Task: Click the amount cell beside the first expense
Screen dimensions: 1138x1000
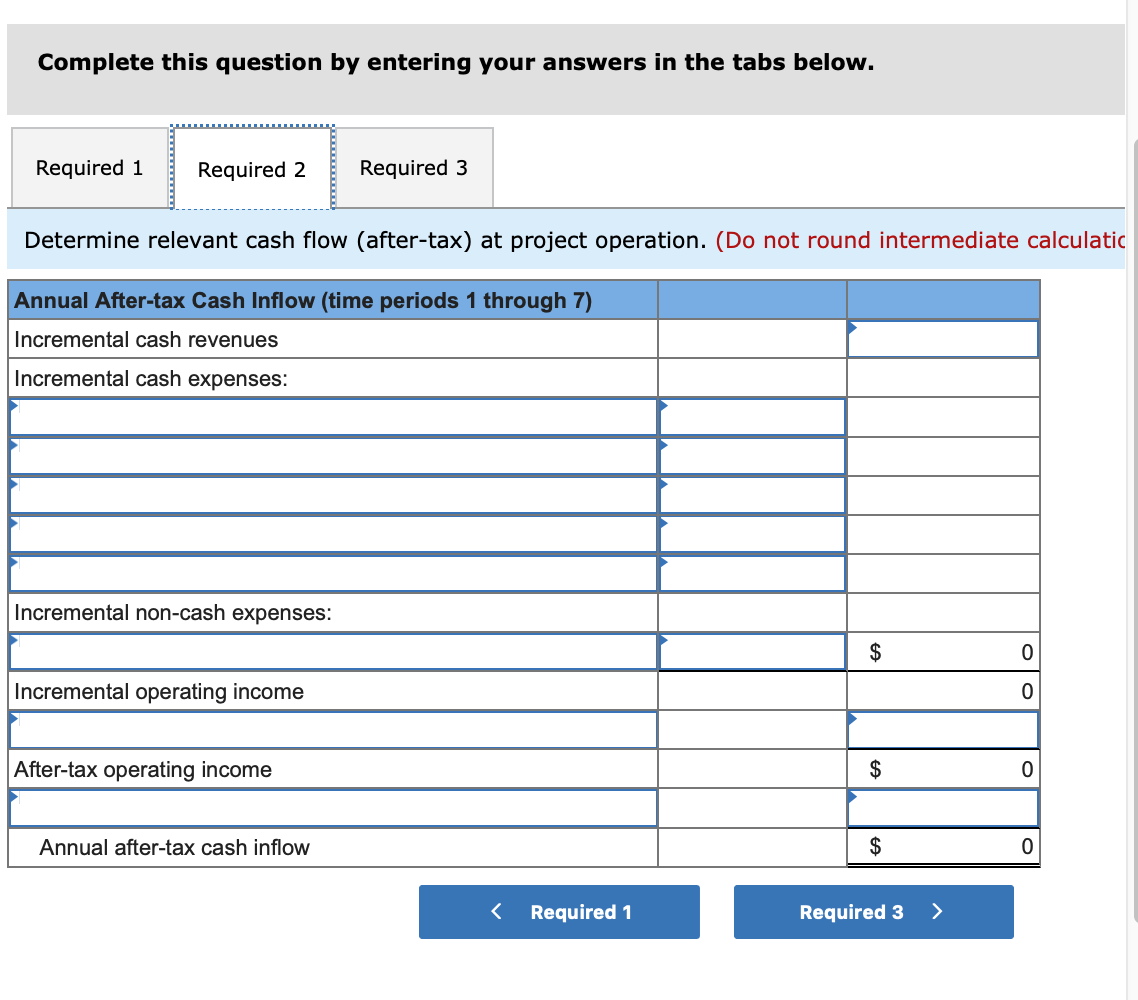Action: click(x=751, y=416)
